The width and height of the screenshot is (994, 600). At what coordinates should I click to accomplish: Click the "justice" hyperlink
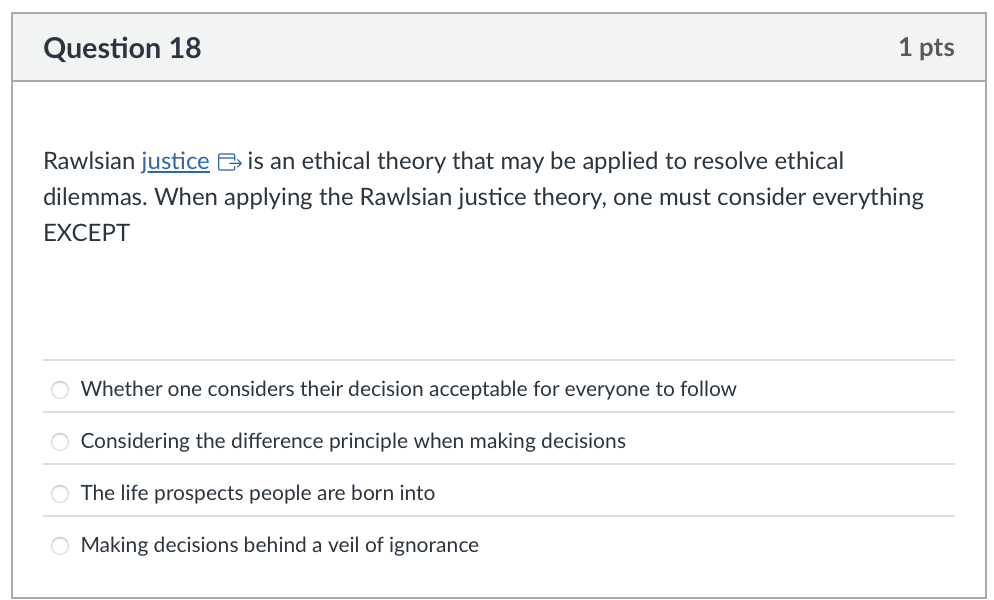click(176, 161)
